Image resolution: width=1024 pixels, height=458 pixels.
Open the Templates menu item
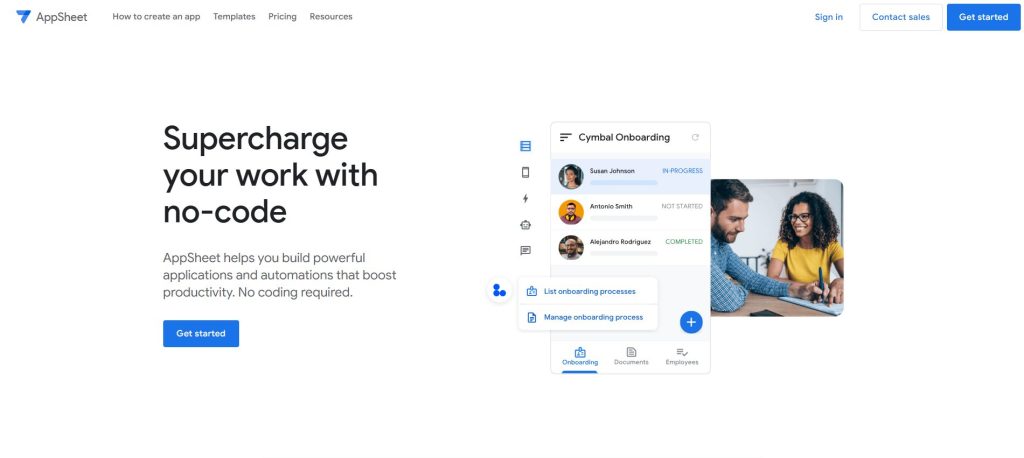(234, 17)
